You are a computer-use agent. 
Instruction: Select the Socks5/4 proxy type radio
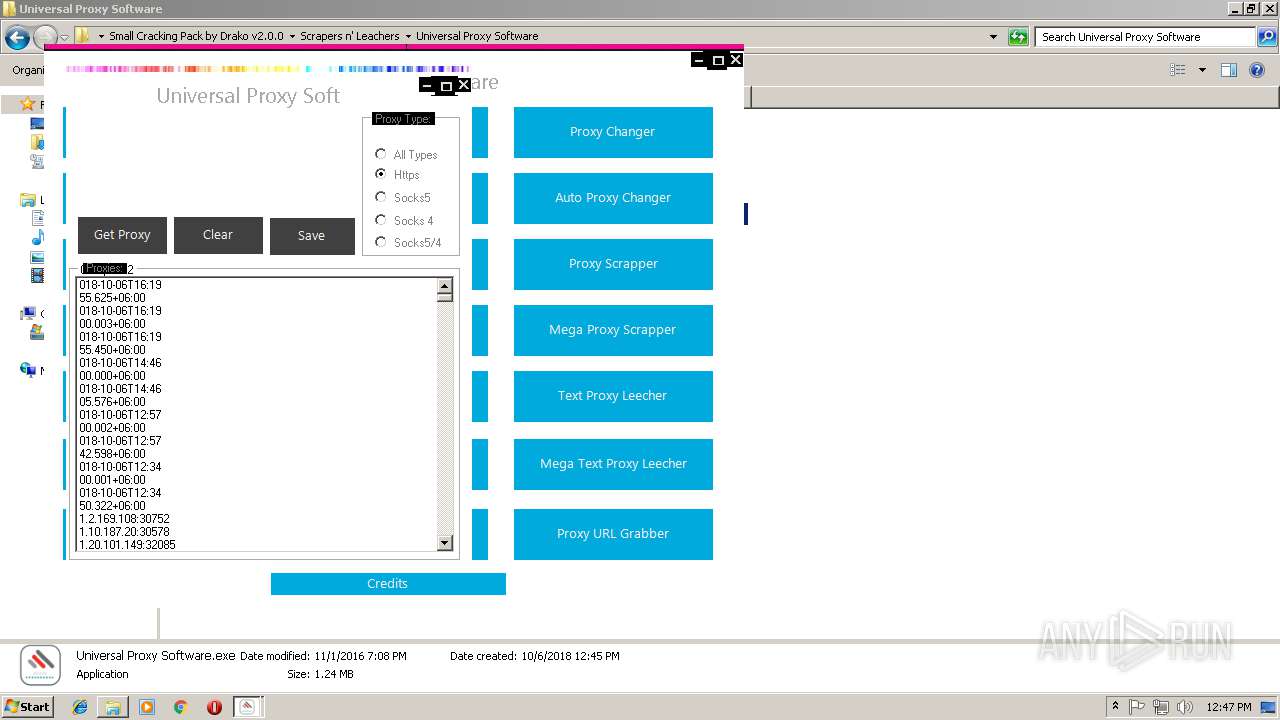click(381, 242)
